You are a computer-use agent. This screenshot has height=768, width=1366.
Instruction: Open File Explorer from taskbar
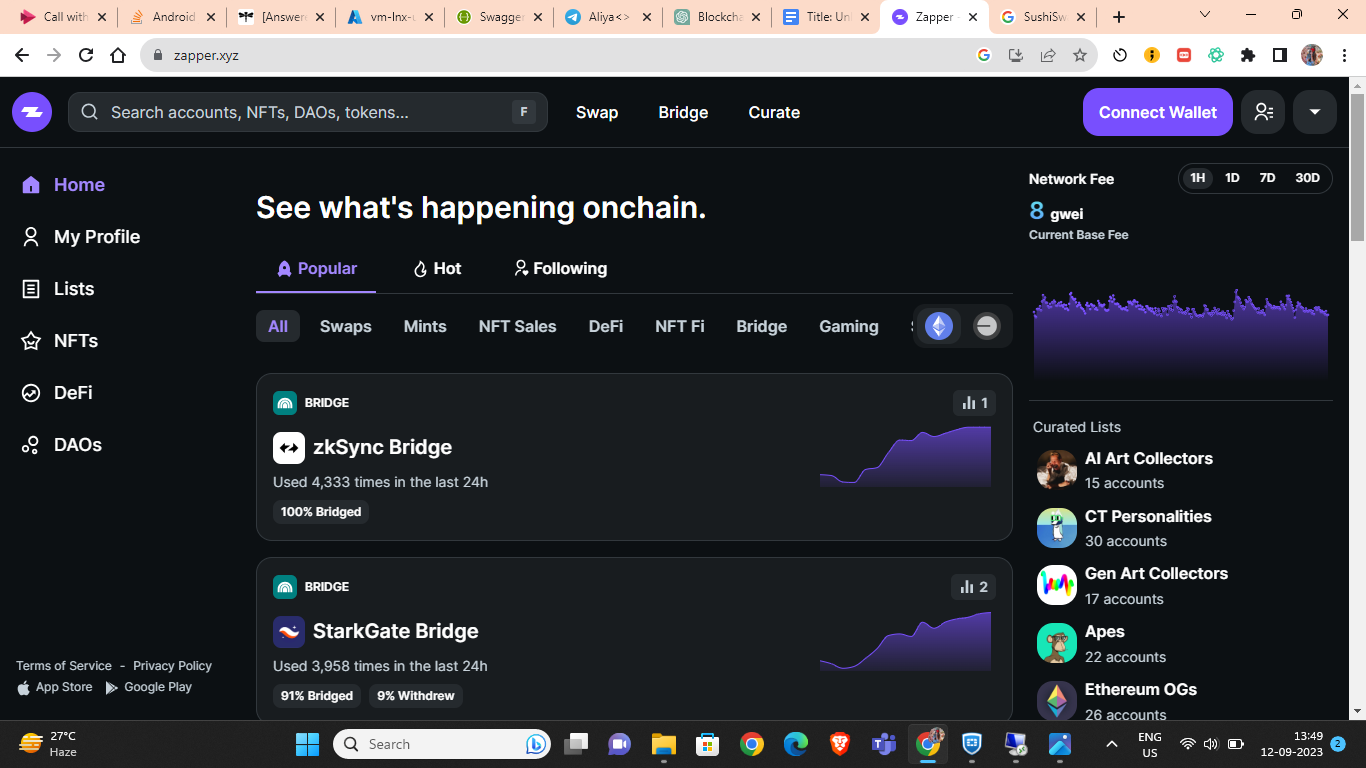(664, 744)
